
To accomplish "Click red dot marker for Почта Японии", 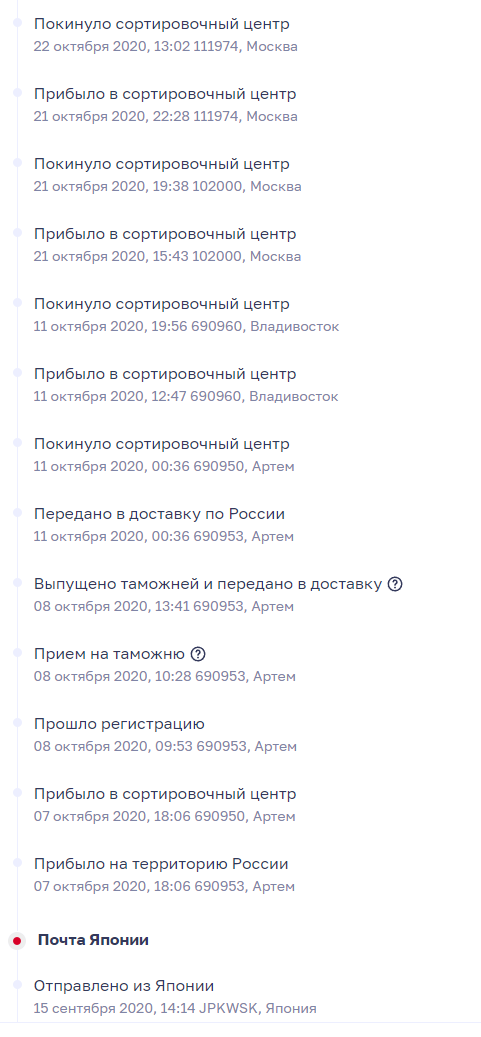I will point(17,940).
